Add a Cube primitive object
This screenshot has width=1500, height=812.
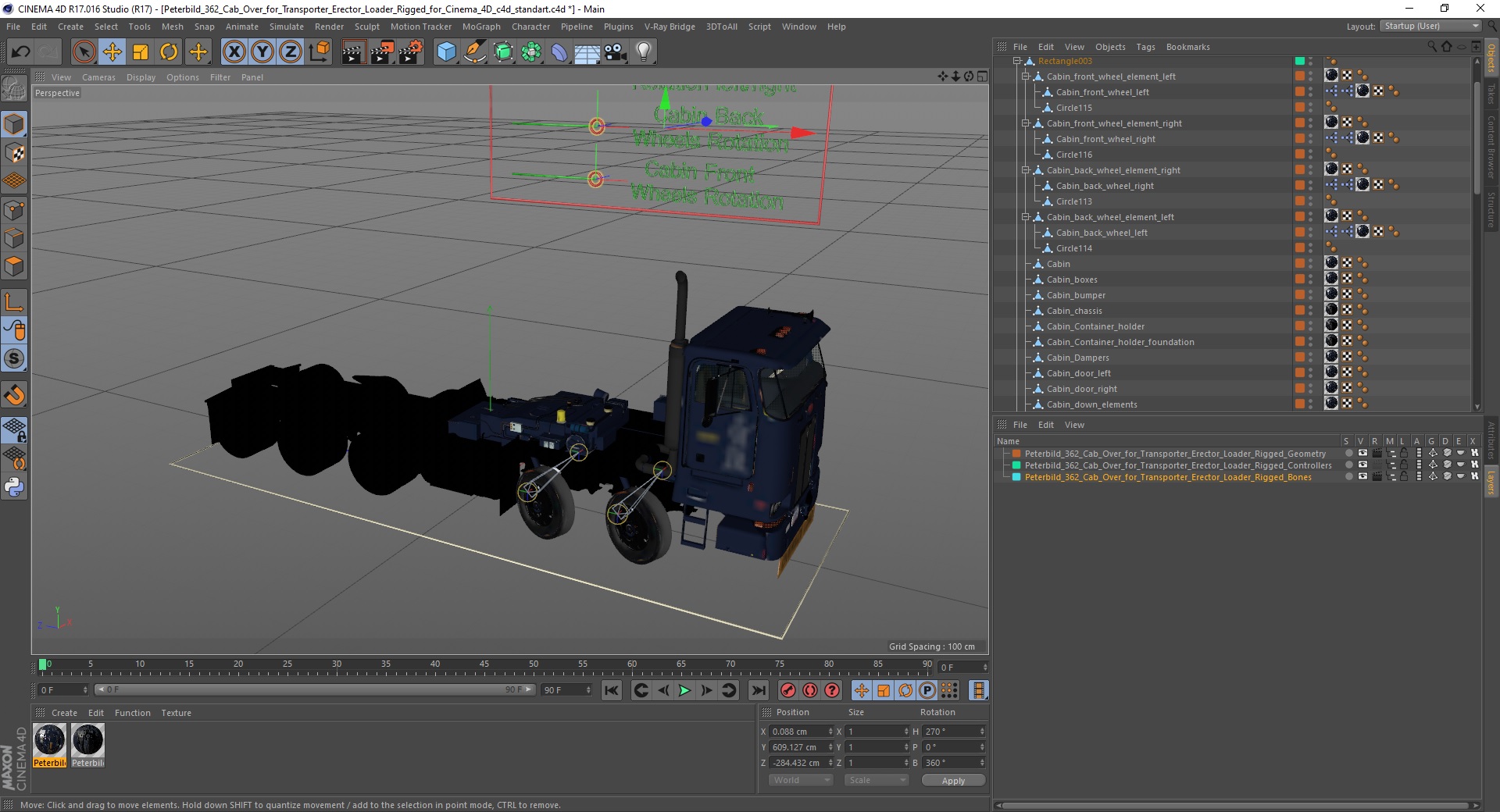[x=446, y=52]
